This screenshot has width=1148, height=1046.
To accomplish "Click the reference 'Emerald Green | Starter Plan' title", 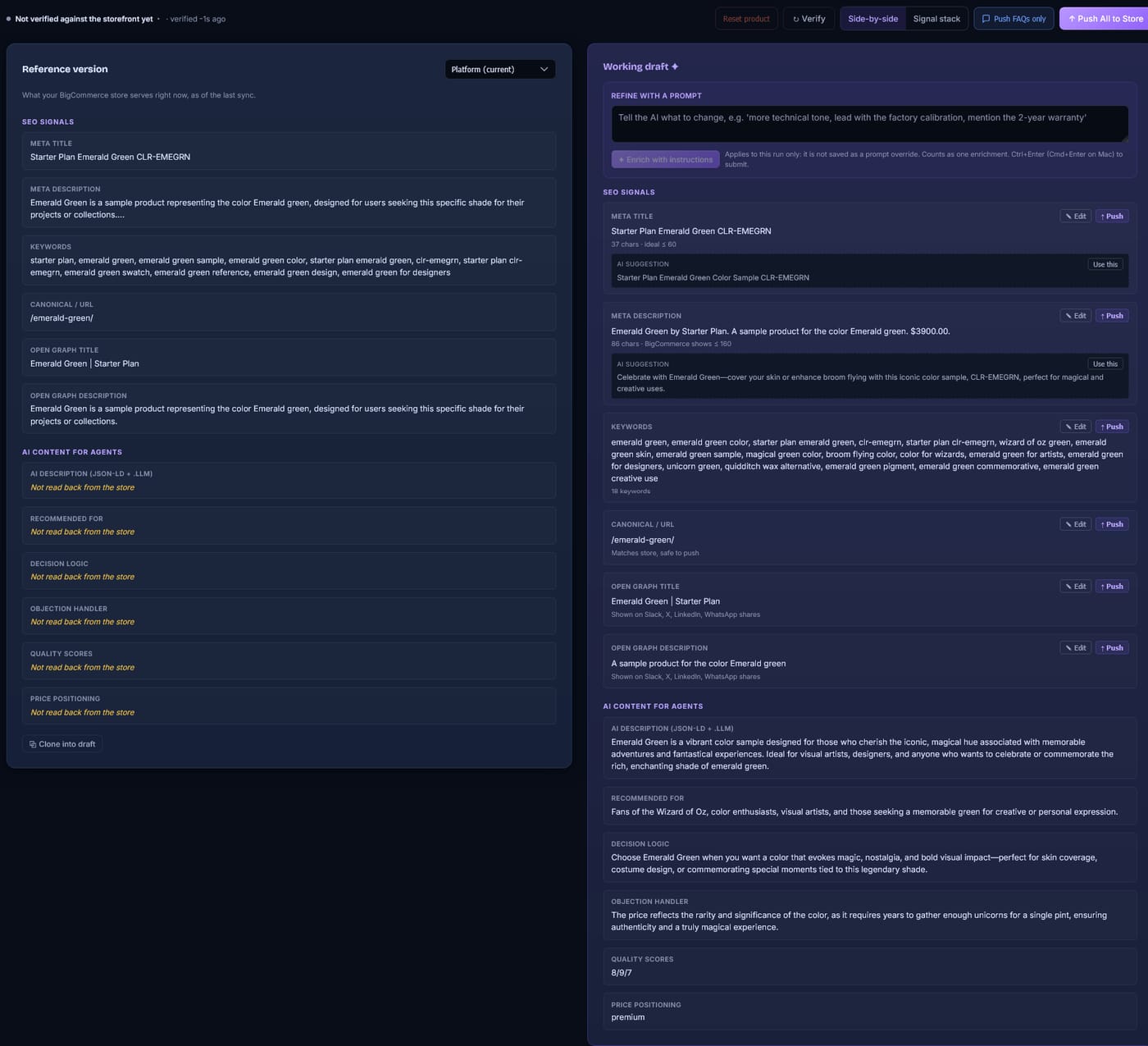I will 84,363.
